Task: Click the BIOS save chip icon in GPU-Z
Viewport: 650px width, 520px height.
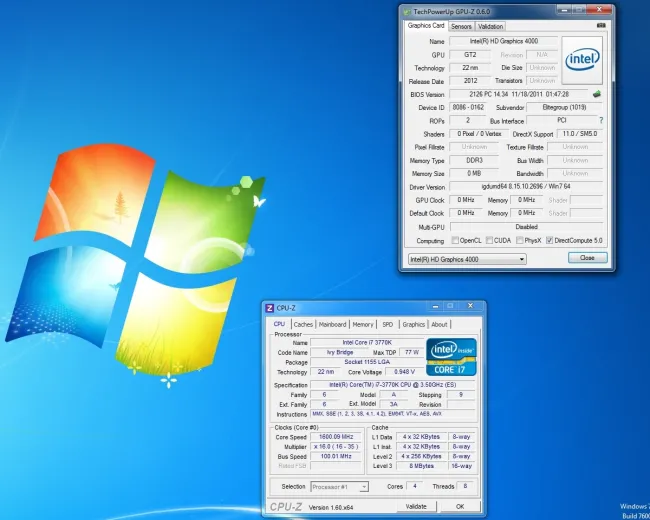Action: [x=597, y=94]
